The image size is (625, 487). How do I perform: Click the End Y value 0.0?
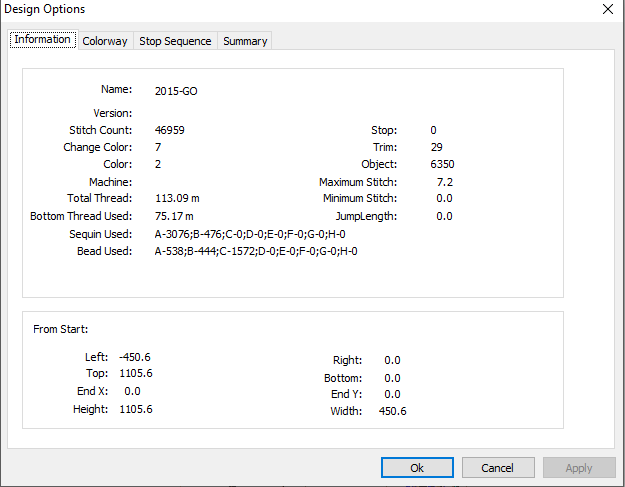(x=392, y=394)
